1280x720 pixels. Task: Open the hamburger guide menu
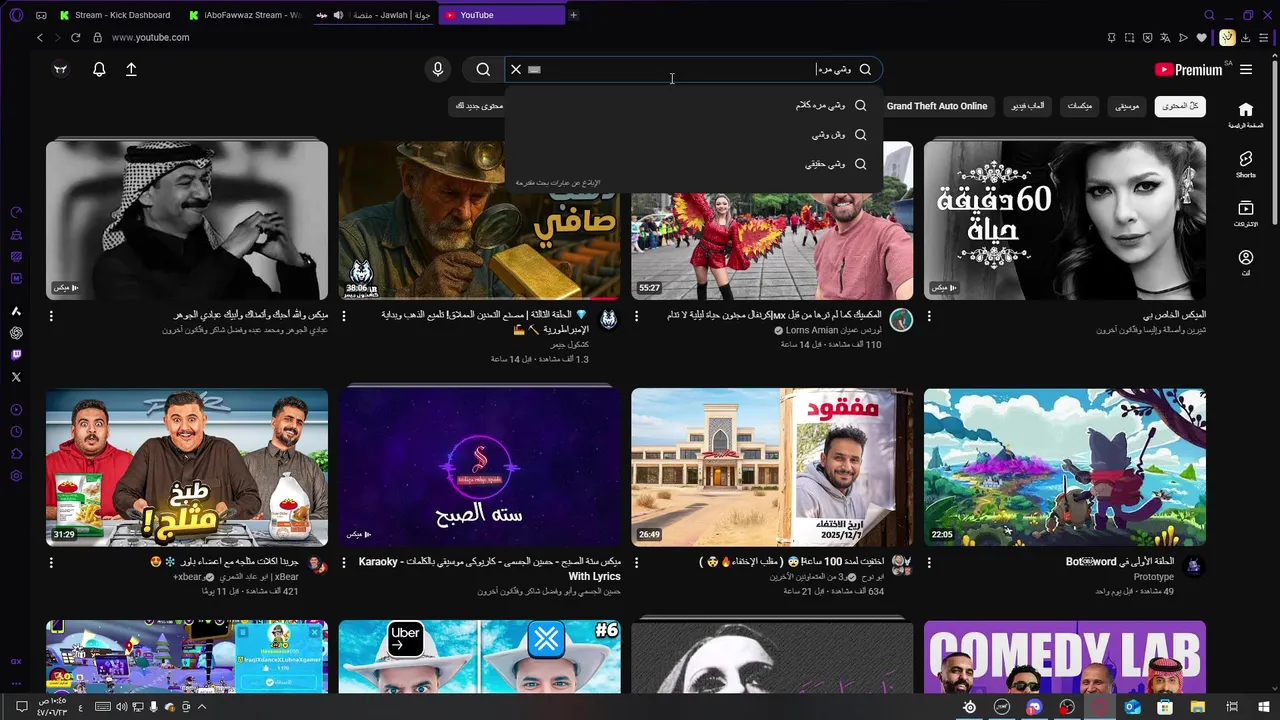tap(1246, 69)
